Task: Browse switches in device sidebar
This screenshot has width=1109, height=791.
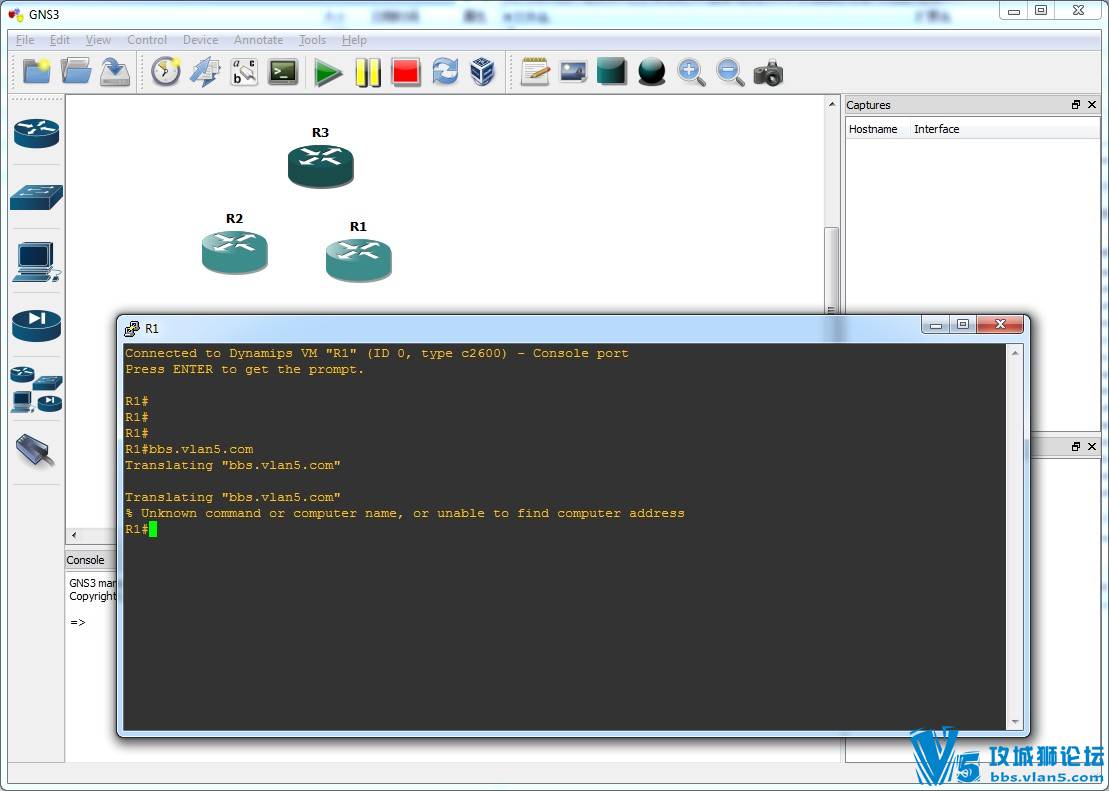Action: (x=37, y=197)
